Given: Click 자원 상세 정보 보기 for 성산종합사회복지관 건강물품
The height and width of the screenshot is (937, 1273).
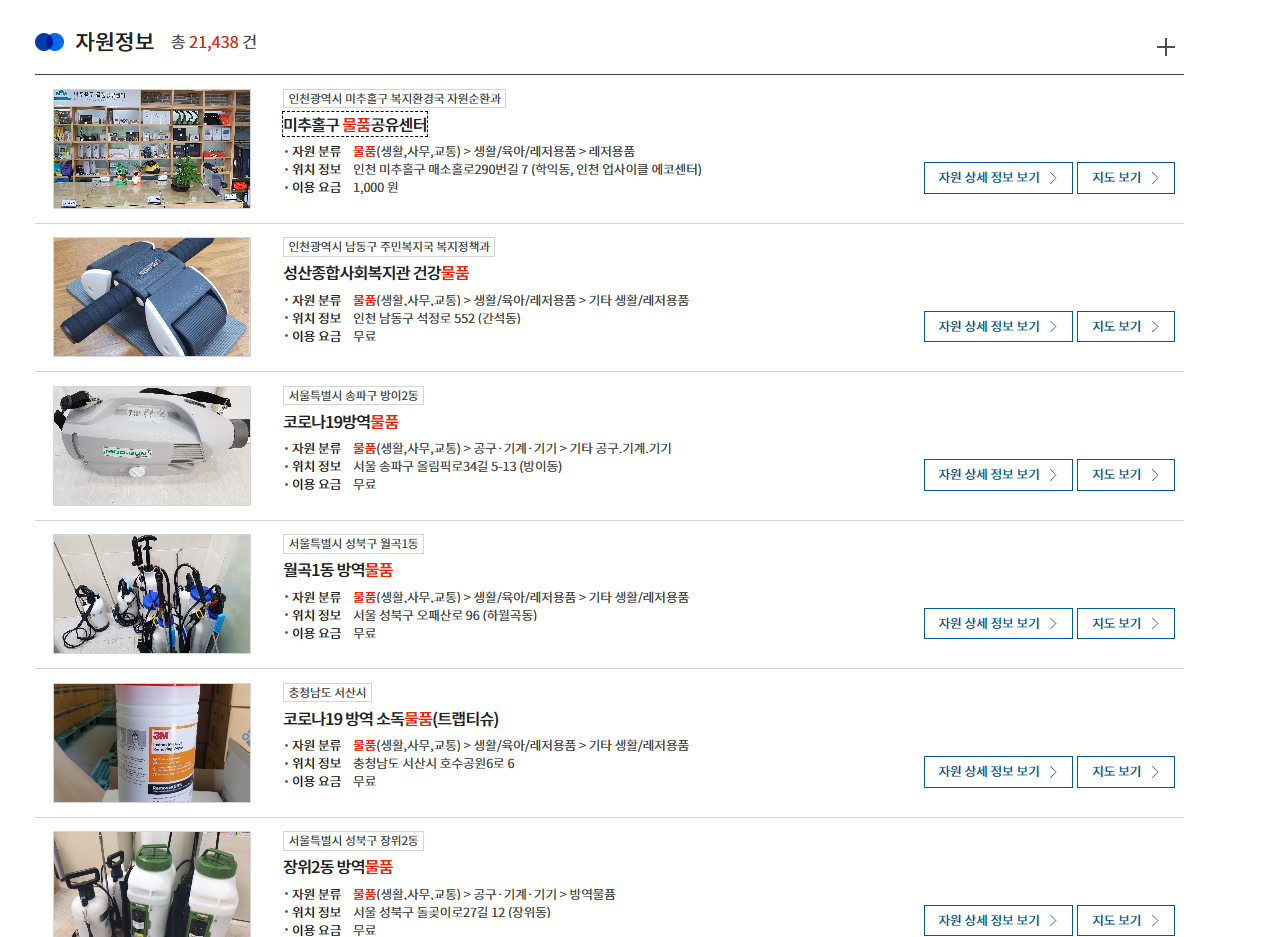Looking at the screenshot, I should 998,327.
